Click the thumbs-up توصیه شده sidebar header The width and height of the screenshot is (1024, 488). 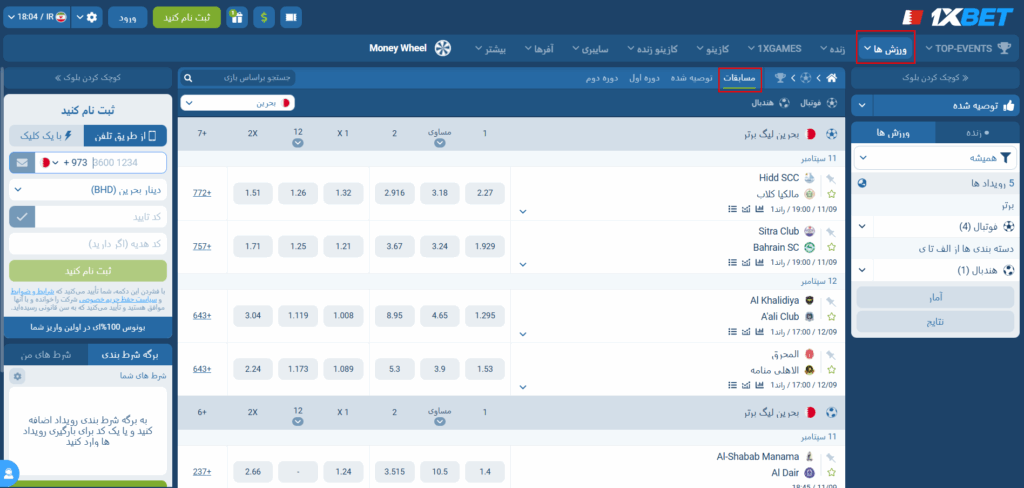tap(946, 105)
